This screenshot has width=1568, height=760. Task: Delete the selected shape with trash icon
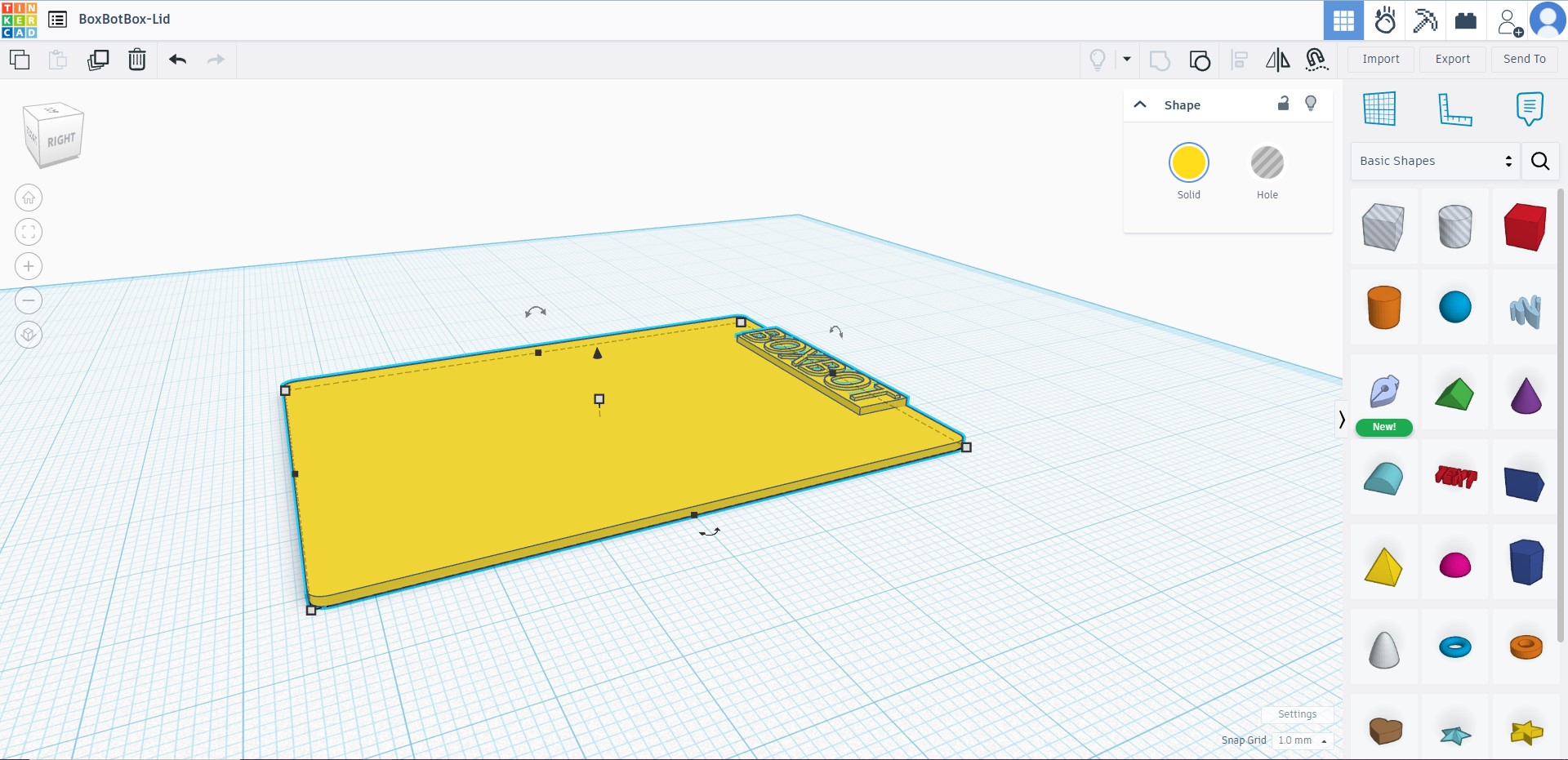point(137,60)
